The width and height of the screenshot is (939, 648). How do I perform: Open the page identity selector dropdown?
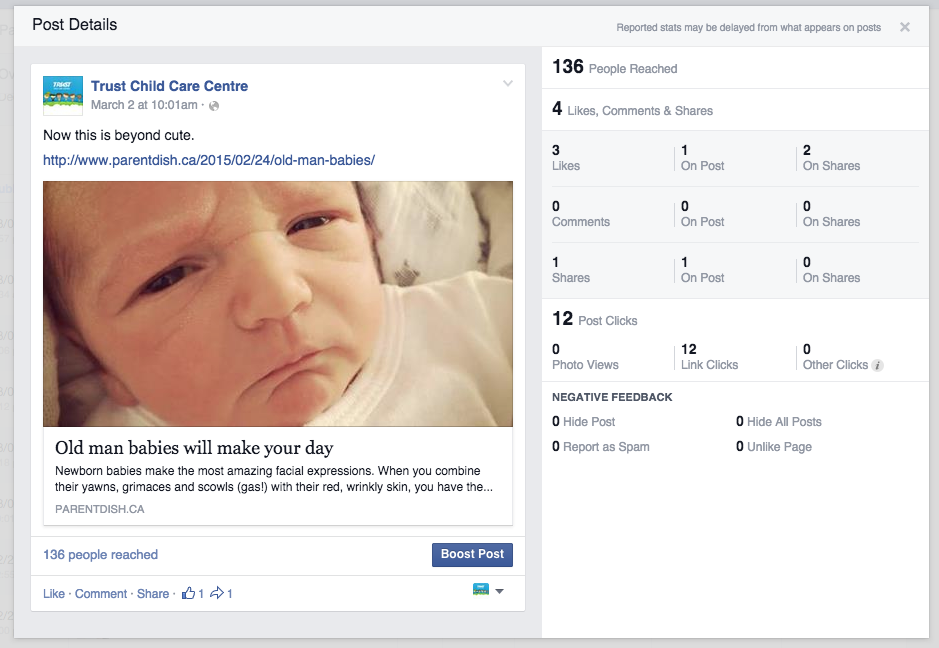[487, 591]
